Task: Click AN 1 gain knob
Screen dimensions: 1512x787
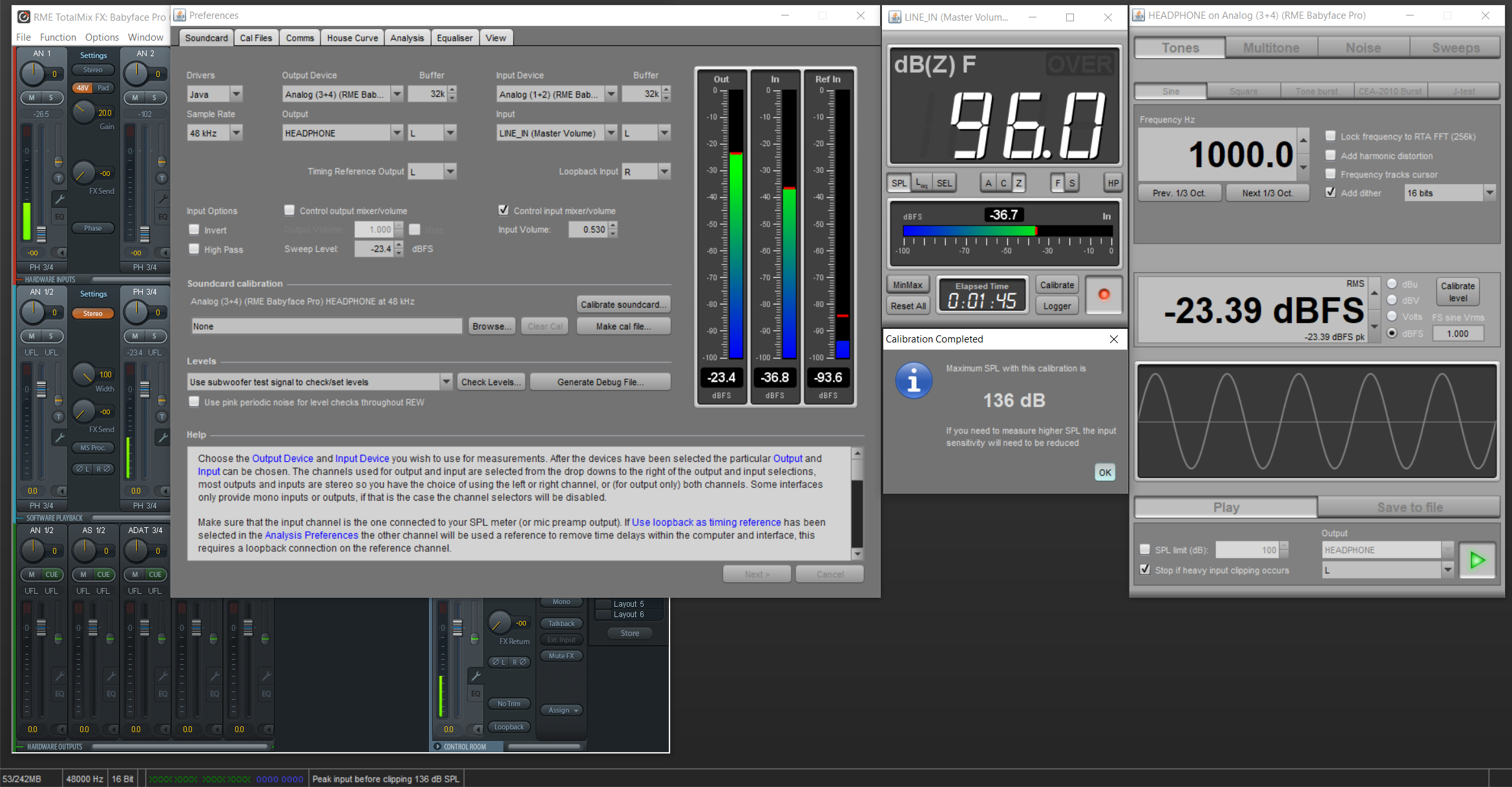Action: tap(83, 112)
